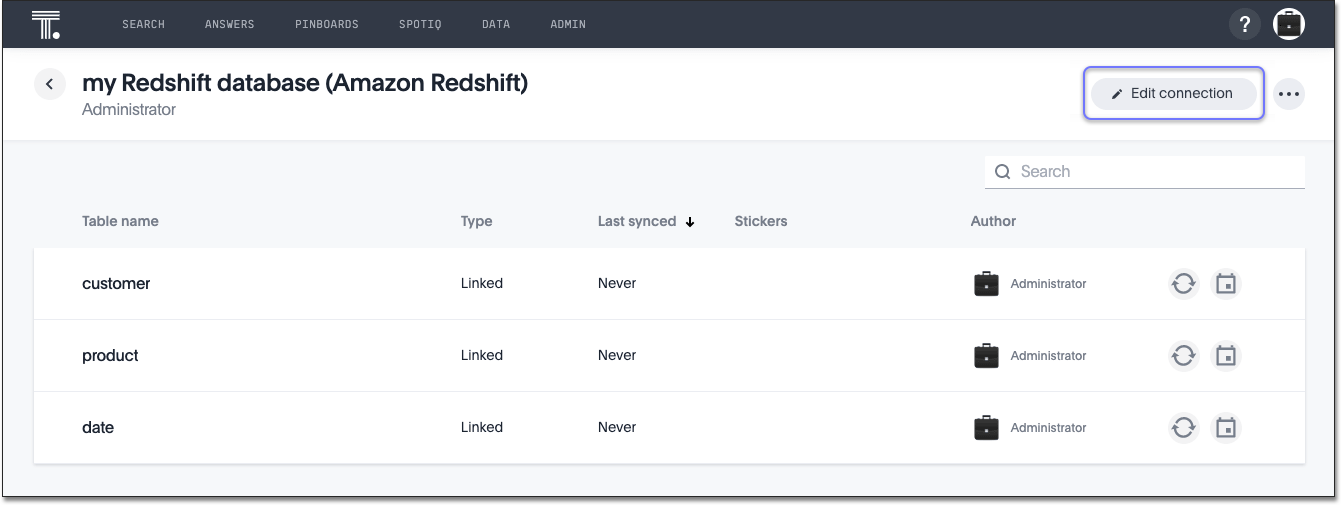Open the SEARCH navigation tab
Image resolution: width=1341 pixels, height=505 pixels.
coord(143,24)
